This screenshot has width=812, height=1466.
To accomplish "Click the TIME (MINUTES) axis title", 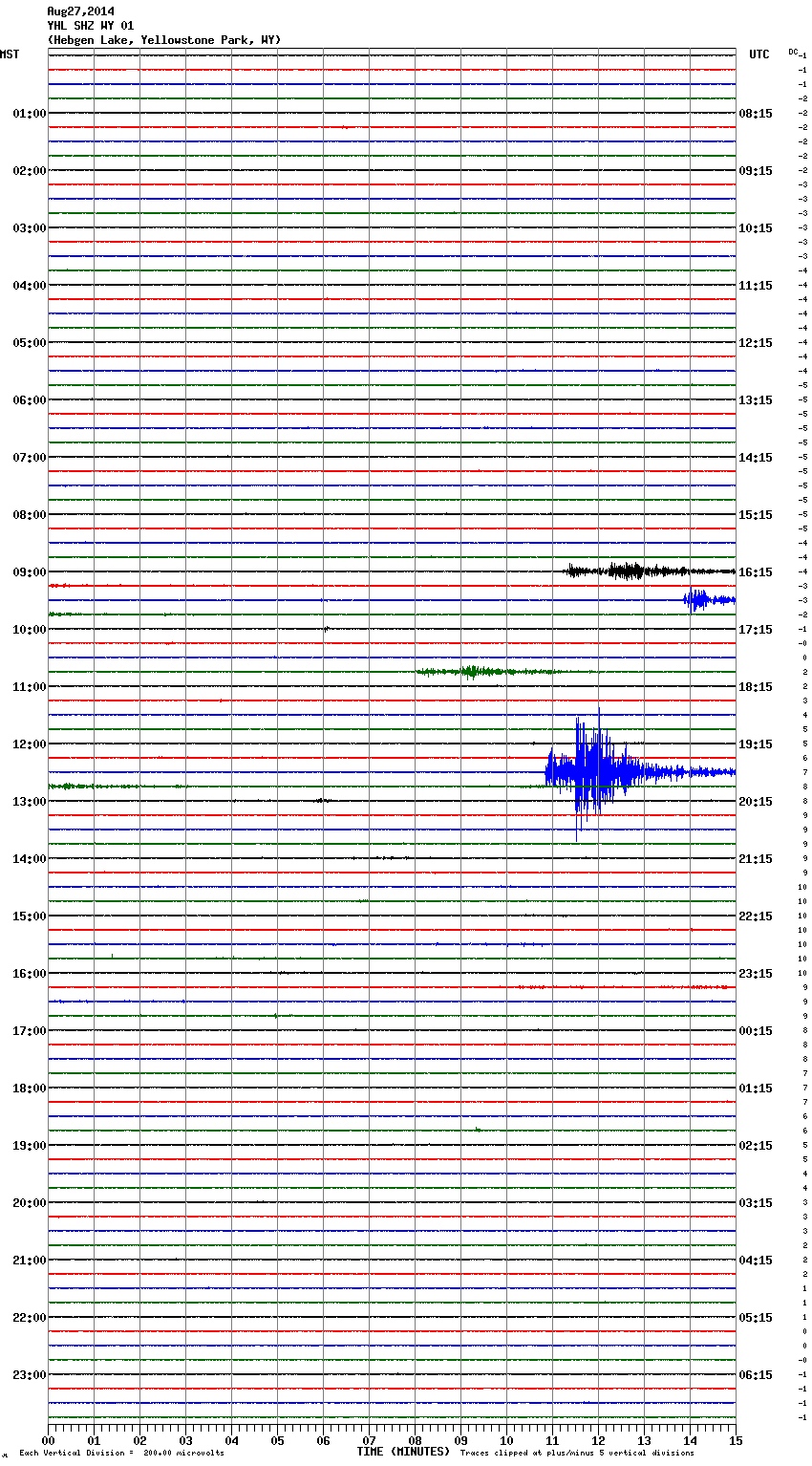I will (x=403, y=1452).
